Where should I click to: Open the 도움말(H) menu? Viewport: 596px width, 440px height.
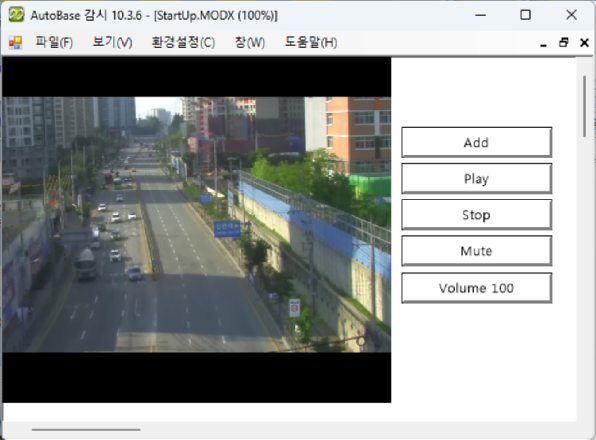point(311,42)
